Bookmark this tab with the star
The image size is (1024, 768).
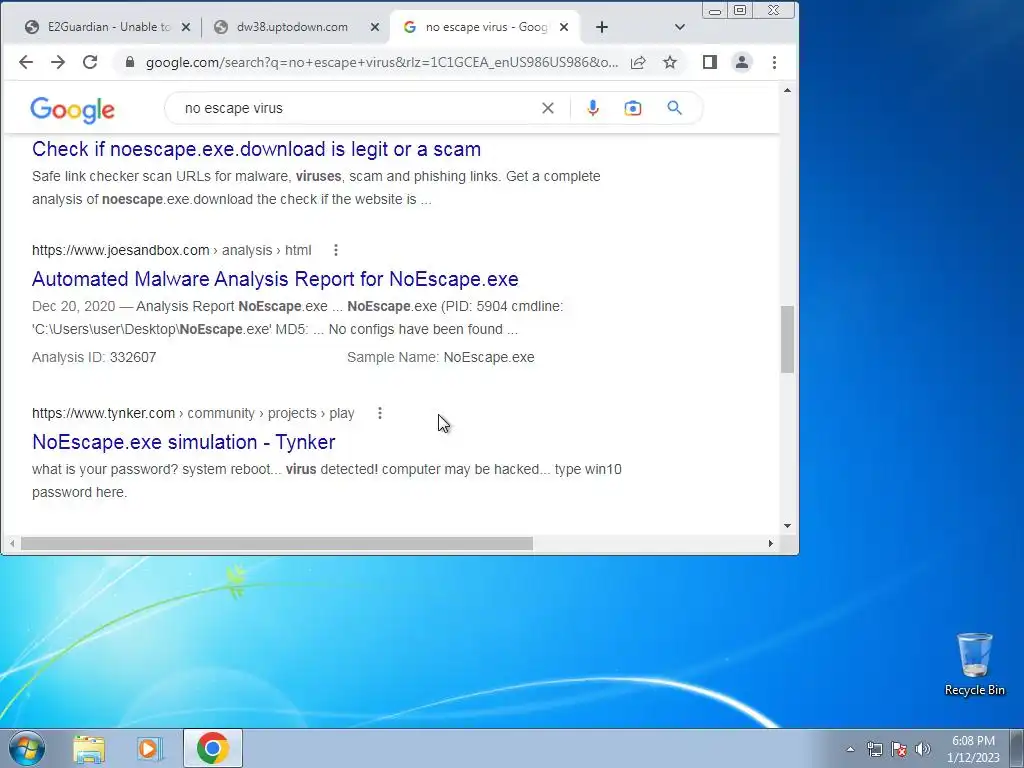(669, 62)
